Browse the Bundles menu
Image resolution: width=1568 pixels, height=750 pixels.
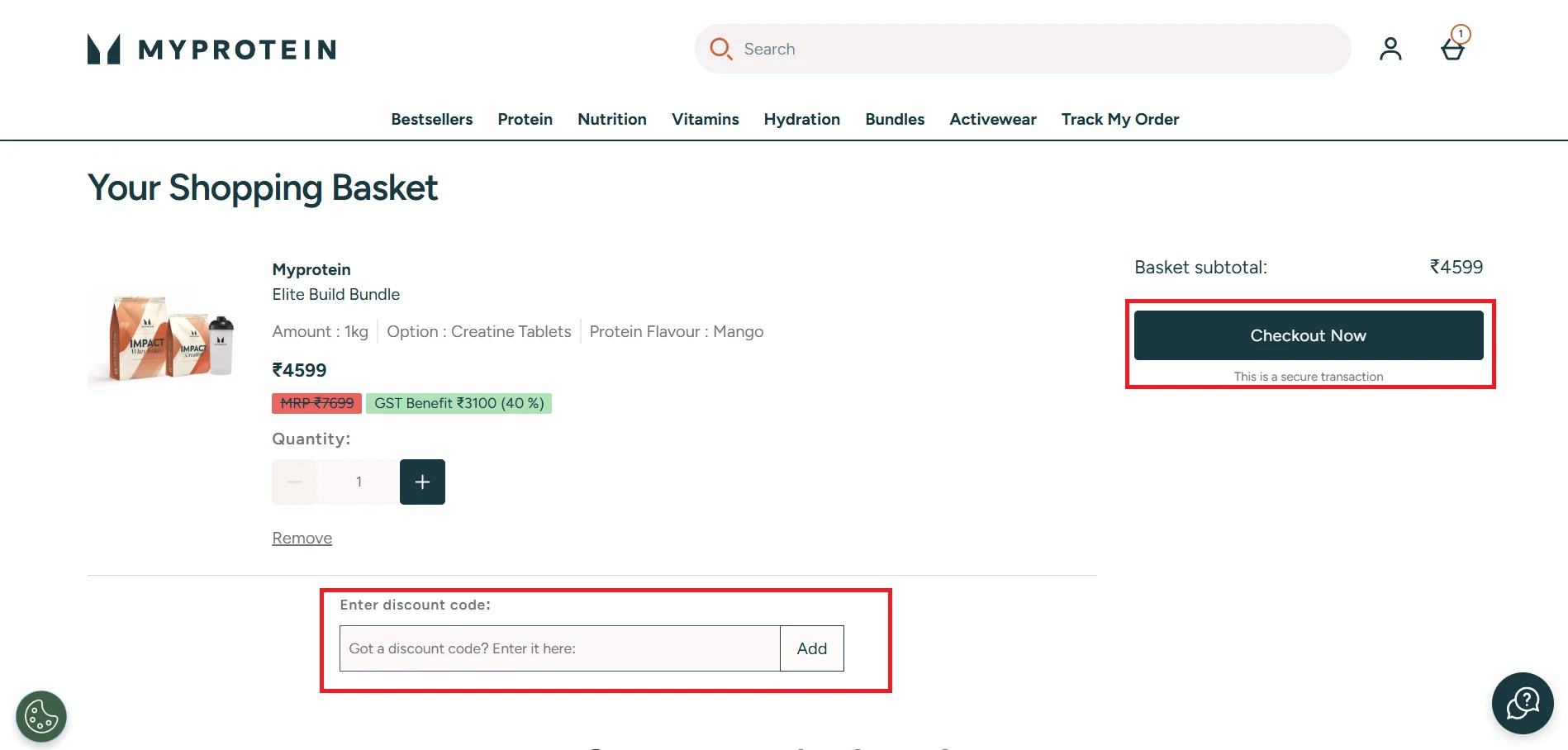[x=895, y=119]
